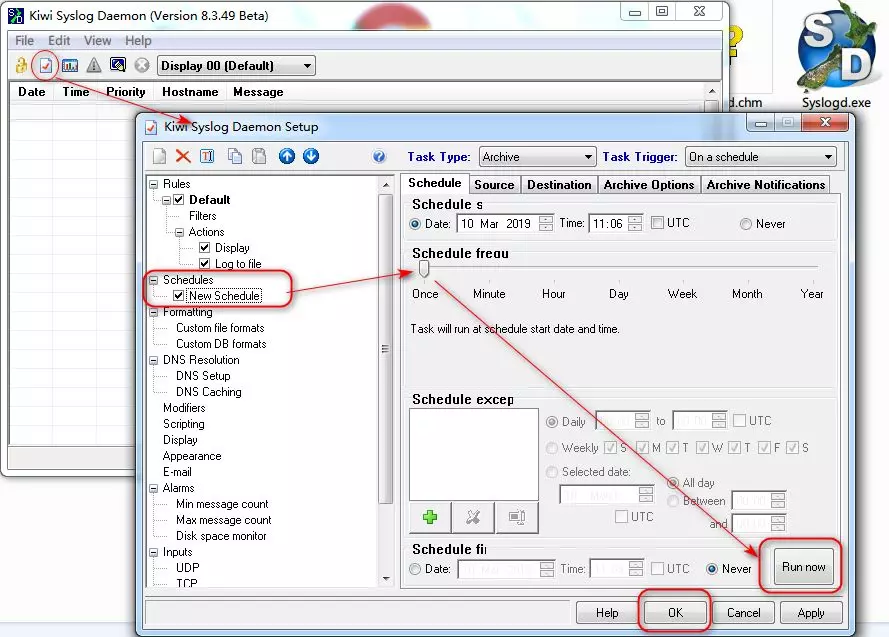The image size is (889, 637).
Task: Open the Task Type dropdown
Action: pyautogui.click(x=537, y=157)
